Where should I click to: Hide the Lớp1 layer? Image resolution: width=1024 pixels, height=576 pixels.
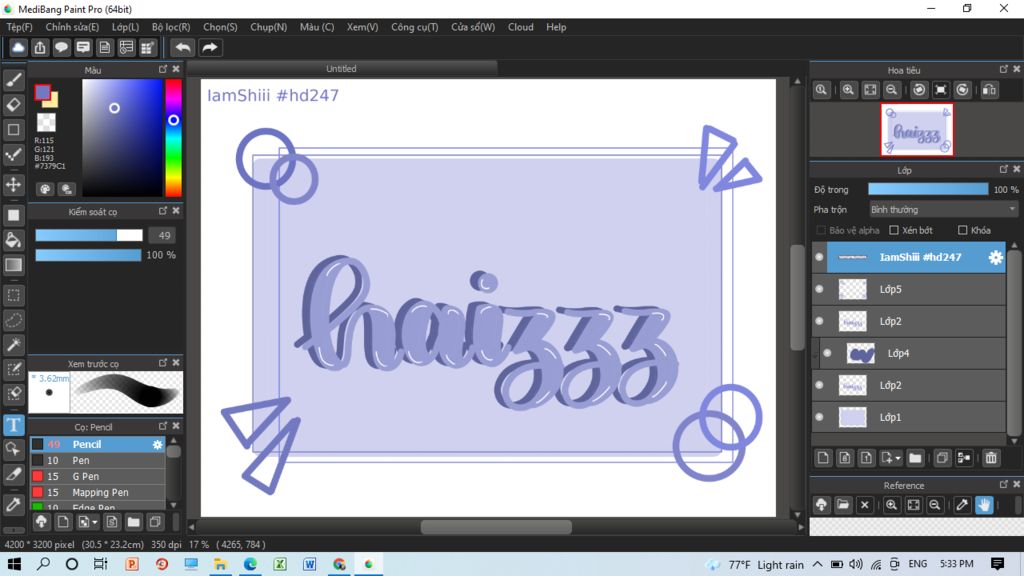819,417
